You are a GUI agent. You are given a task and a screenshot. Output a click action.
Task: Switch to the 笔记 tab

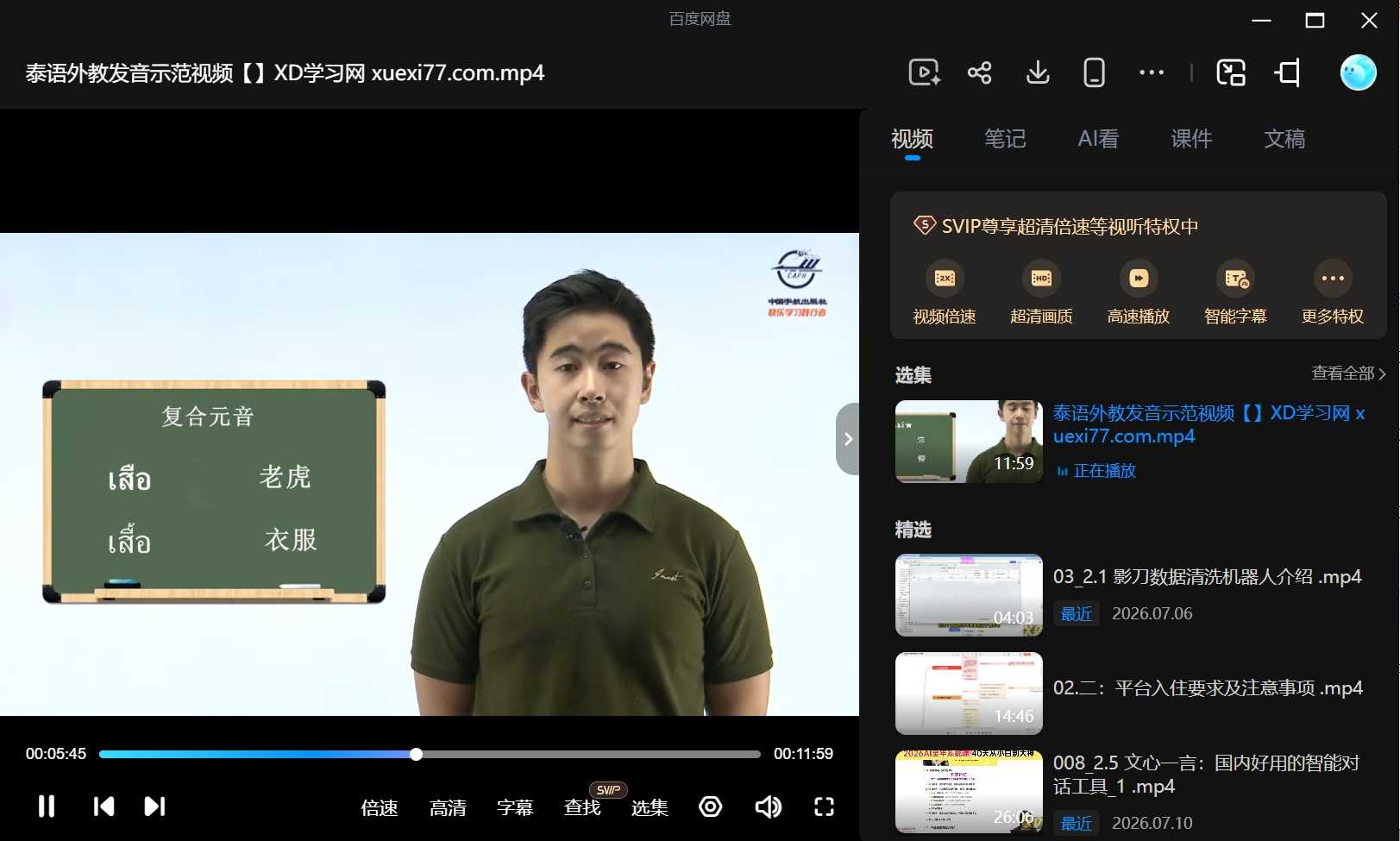coord(1005,139)
